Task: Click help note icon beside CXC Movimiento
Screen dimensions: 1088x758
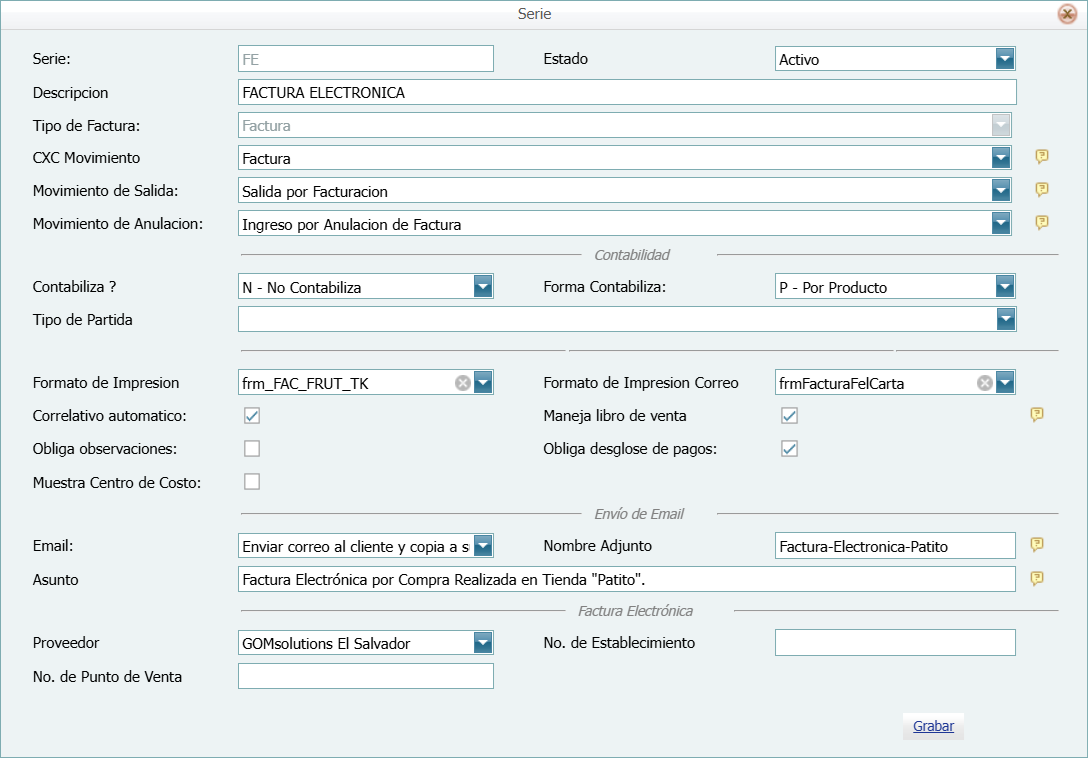Action: click(x=1041, y=157)
